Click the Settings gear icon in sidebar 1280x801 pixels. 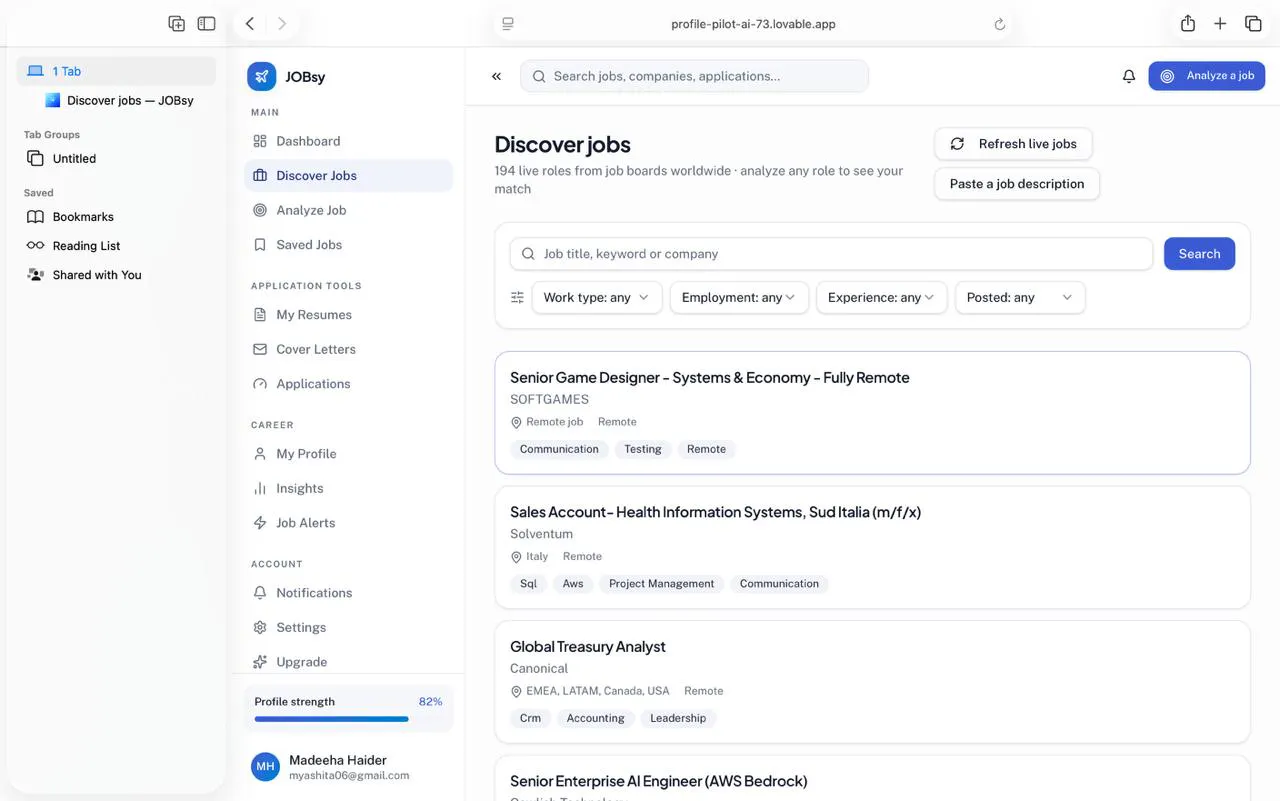[x=260, y=627]
